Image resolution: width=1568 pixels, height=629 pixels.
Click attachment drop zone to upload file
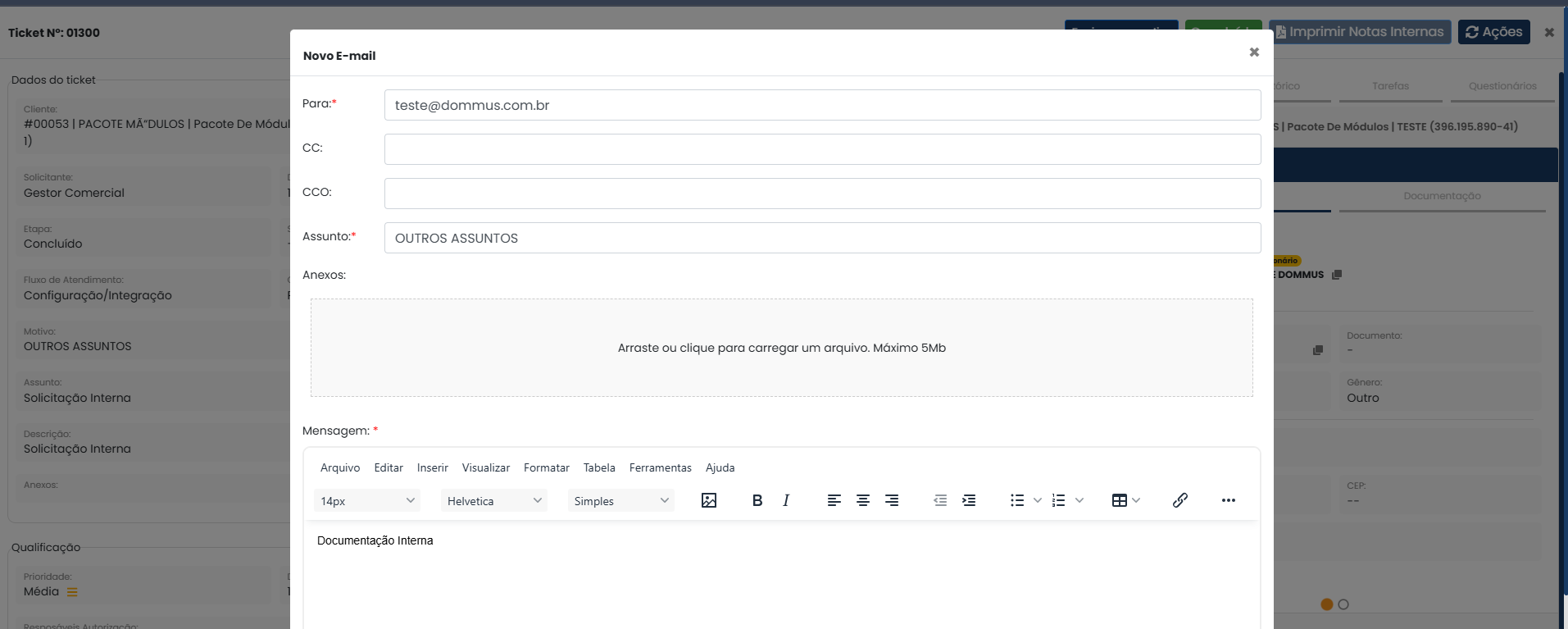coord(782,348)
